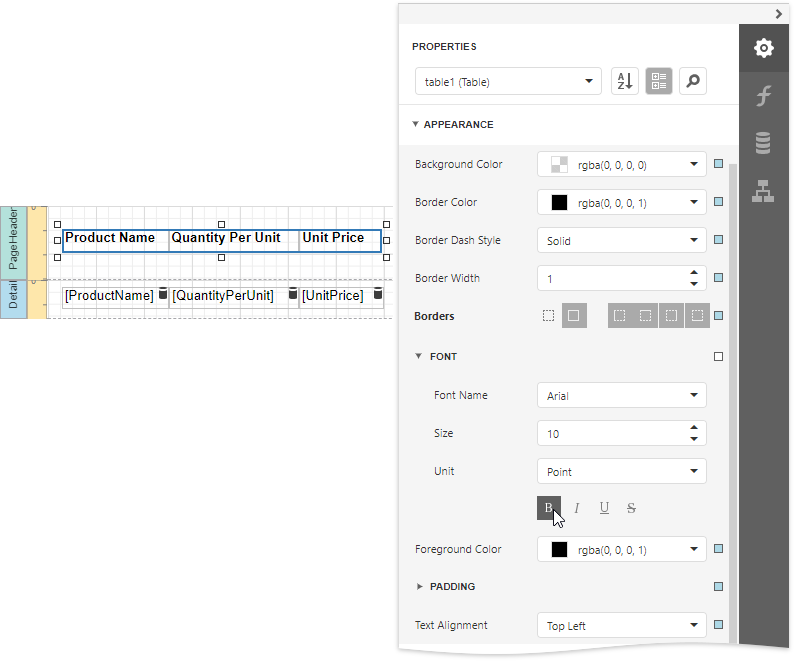Toggle Bold font style
Image resolution: width=794 pixels, height=661 pixels.
coord(548,508)
